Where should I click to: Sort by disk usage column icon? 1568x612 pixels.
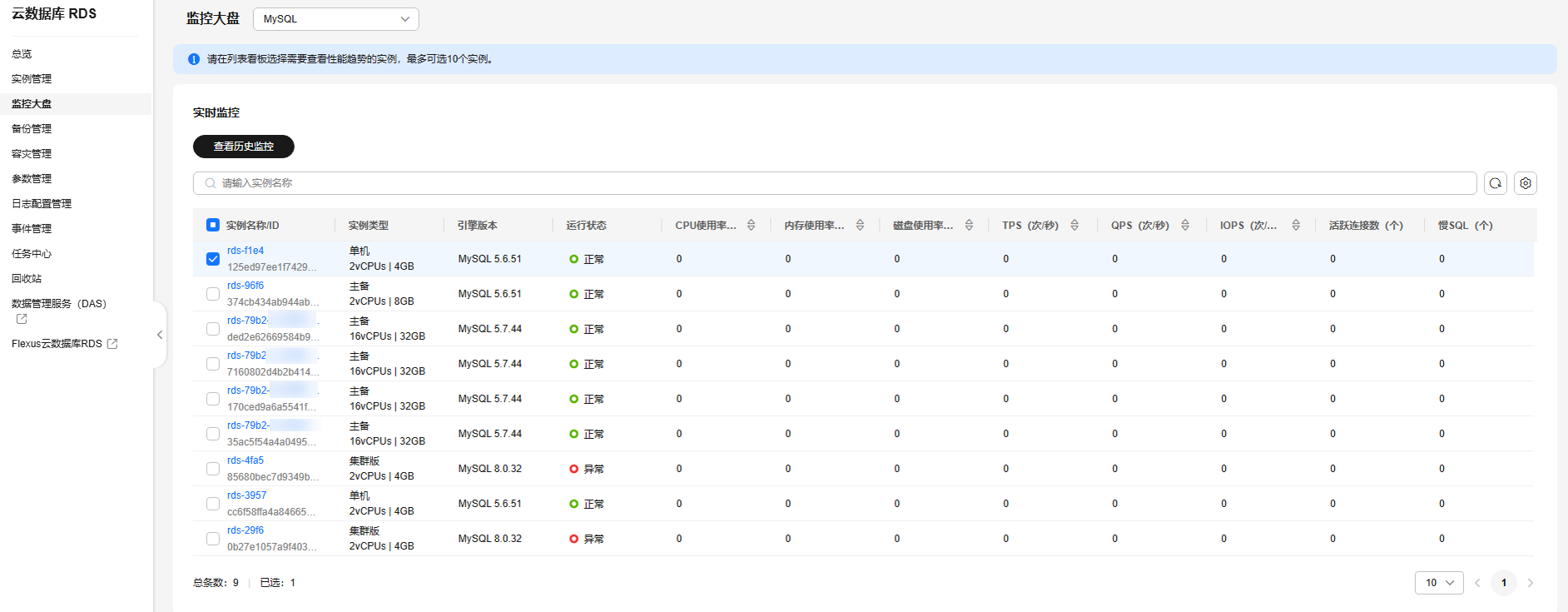point(969,226)
